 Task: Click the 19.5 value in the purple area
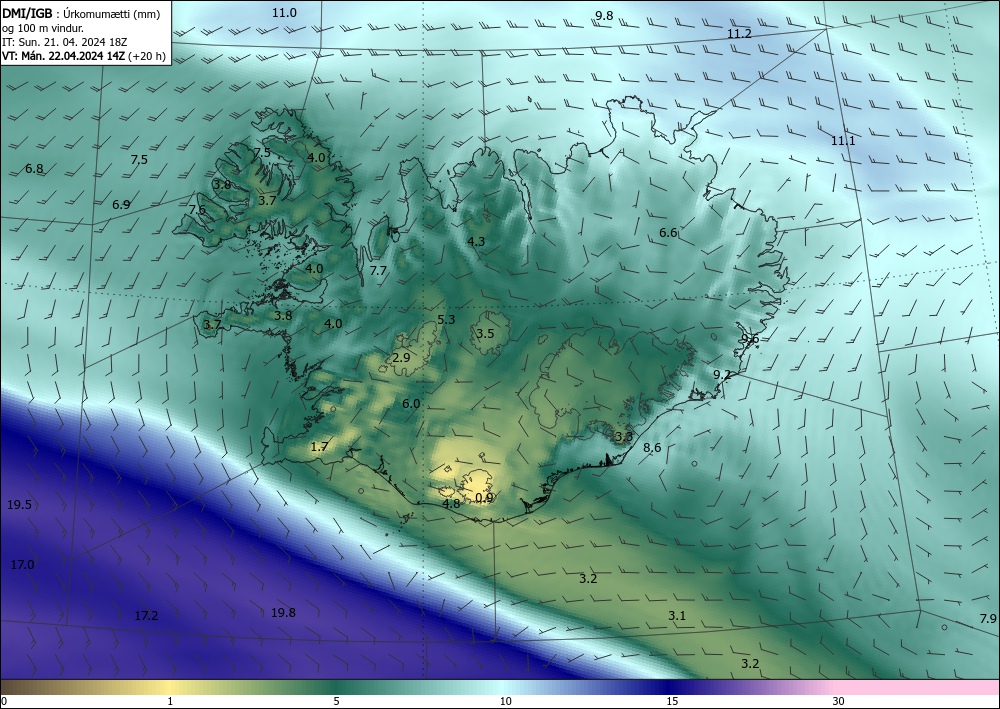coord(19,505)
